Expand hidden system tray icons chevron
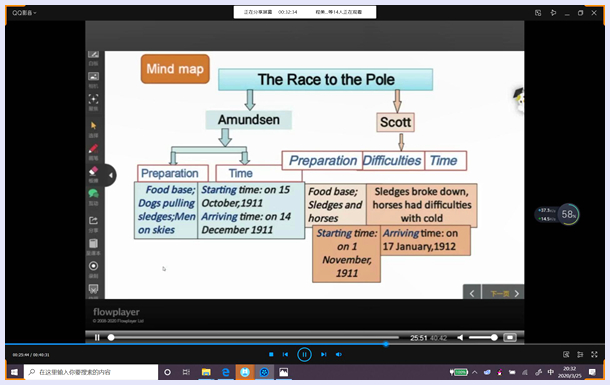 (475, 372)
